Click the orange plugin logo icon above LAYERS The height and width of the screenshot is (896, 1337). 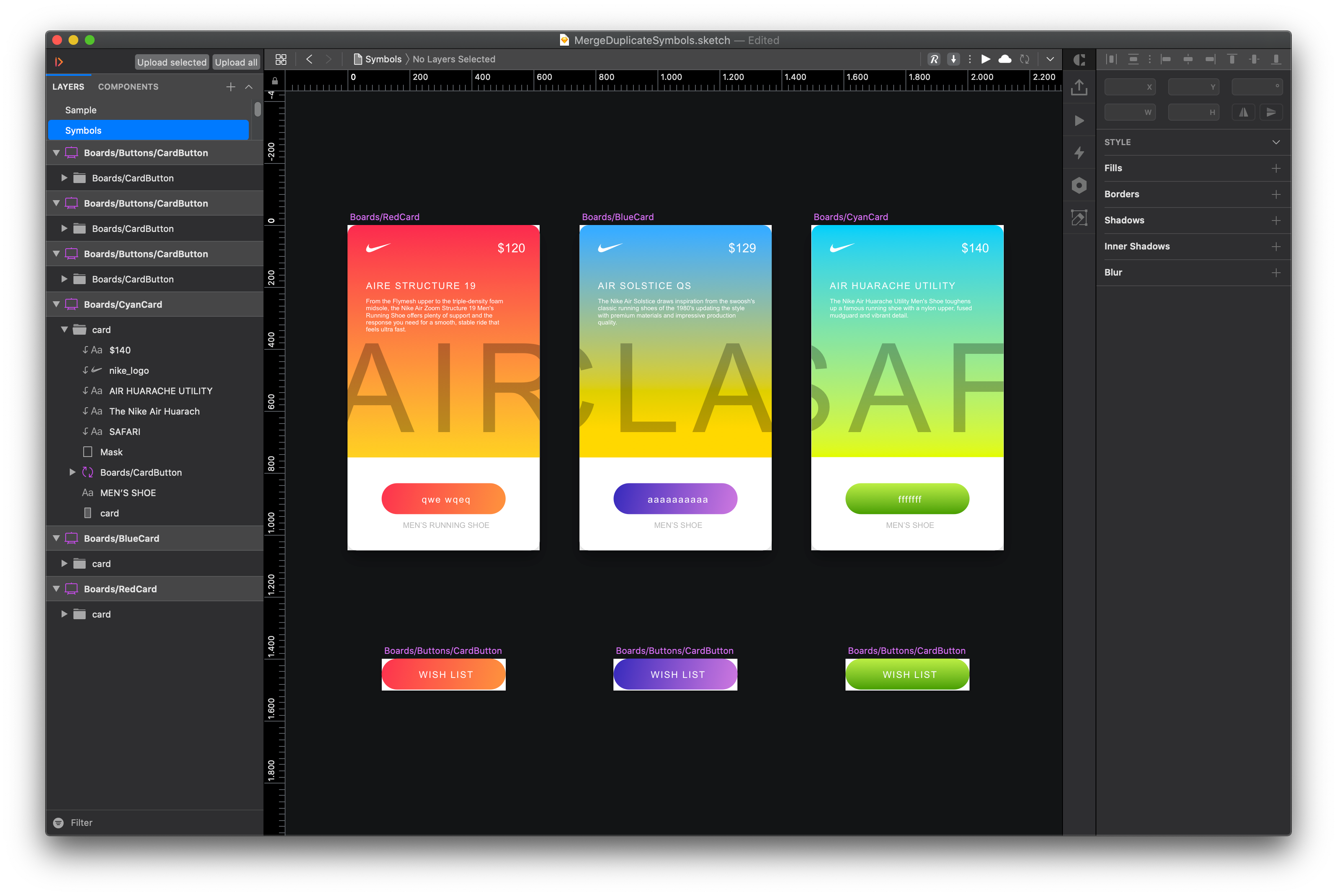coord(58,62)
